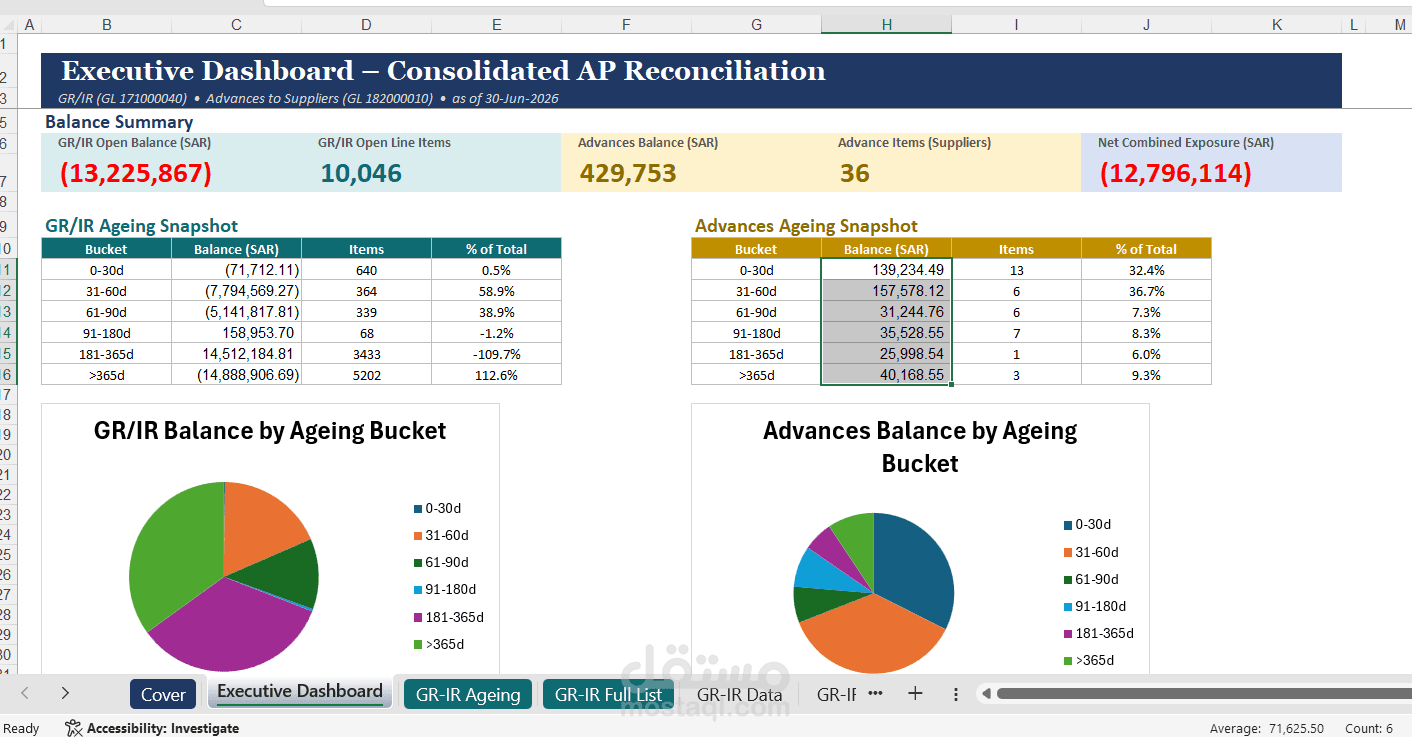Screen dimensions: 1412x737
Task: Click the GR/IR table's Balance (SAR) header cell
Action: (x=236, y=249)
